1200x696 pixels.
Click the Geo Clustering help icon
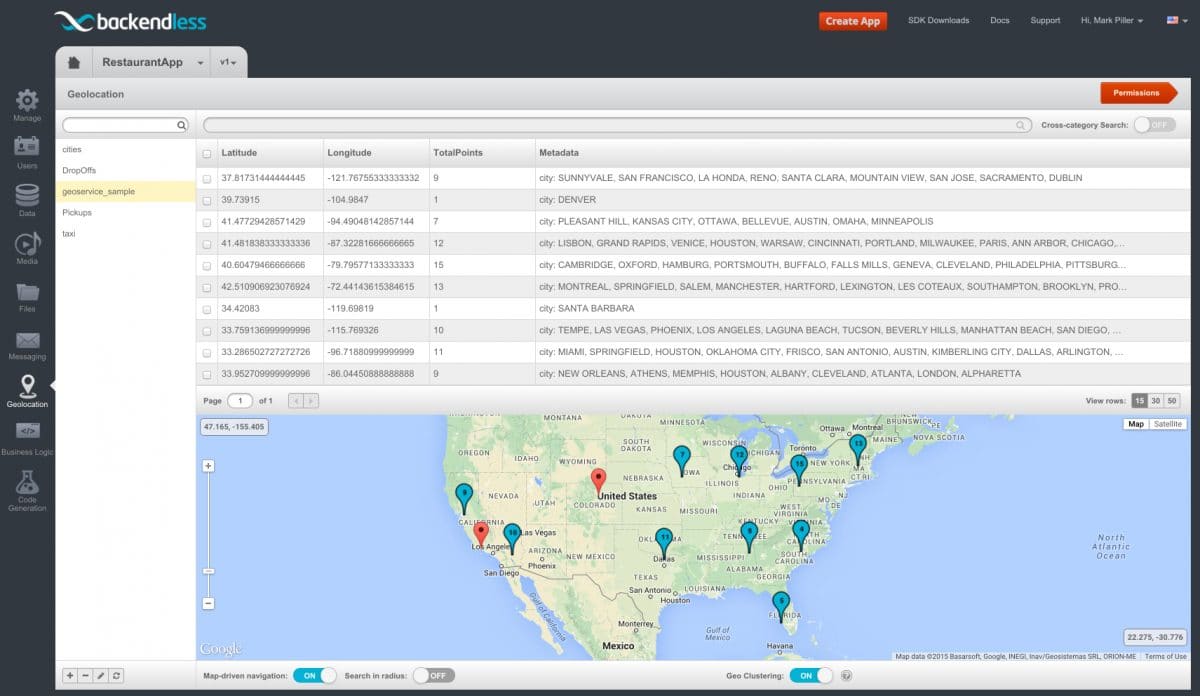(x=846, y=676)
